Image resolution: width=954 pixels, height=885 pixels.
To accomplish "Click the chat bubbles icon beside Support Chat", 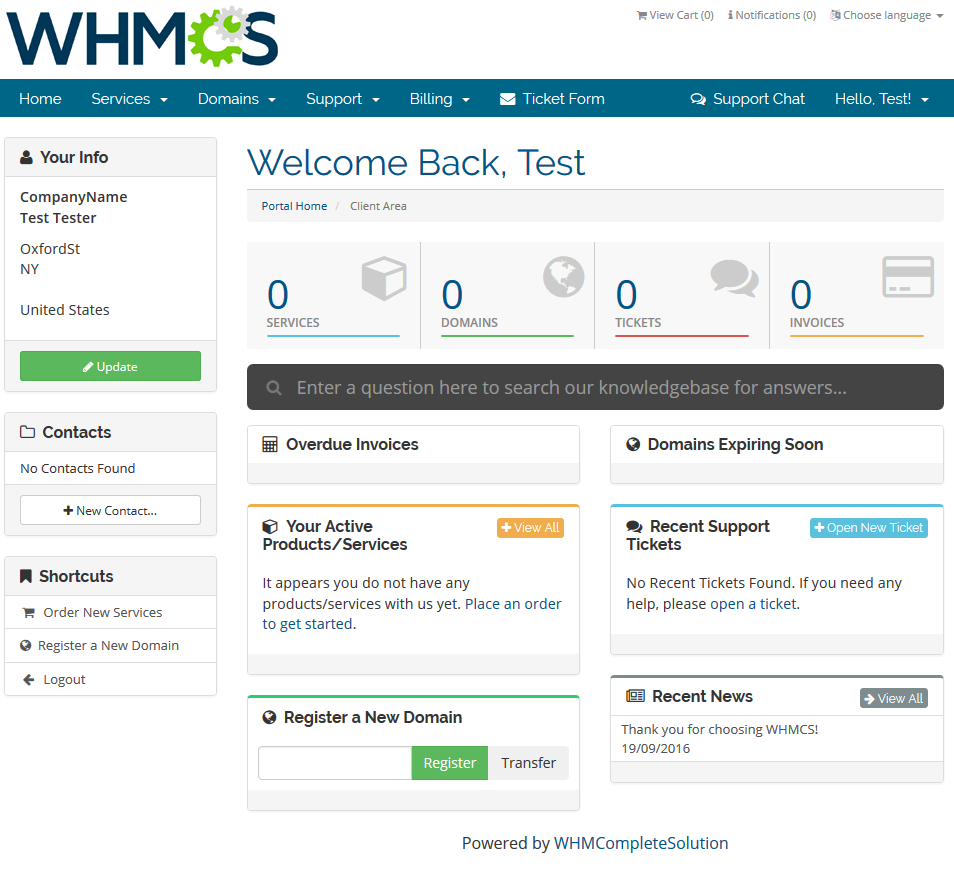I will (698, 99).
